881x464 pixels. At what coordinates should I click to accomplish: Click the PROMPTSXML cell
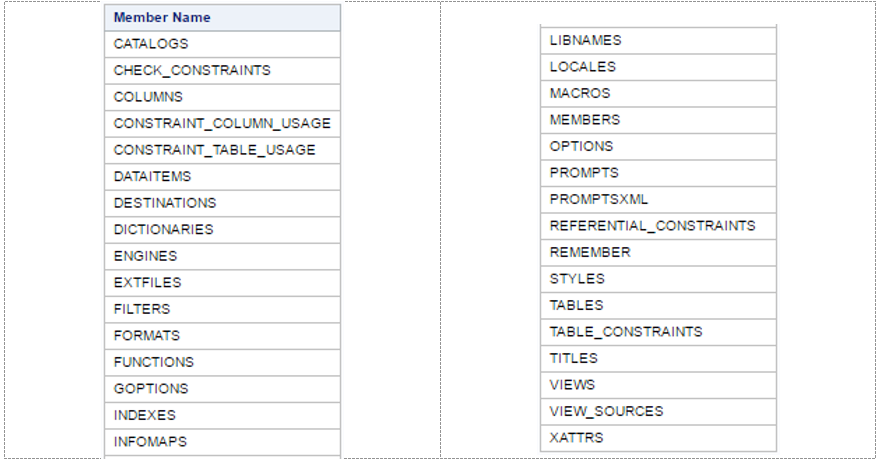coord(599,199)
